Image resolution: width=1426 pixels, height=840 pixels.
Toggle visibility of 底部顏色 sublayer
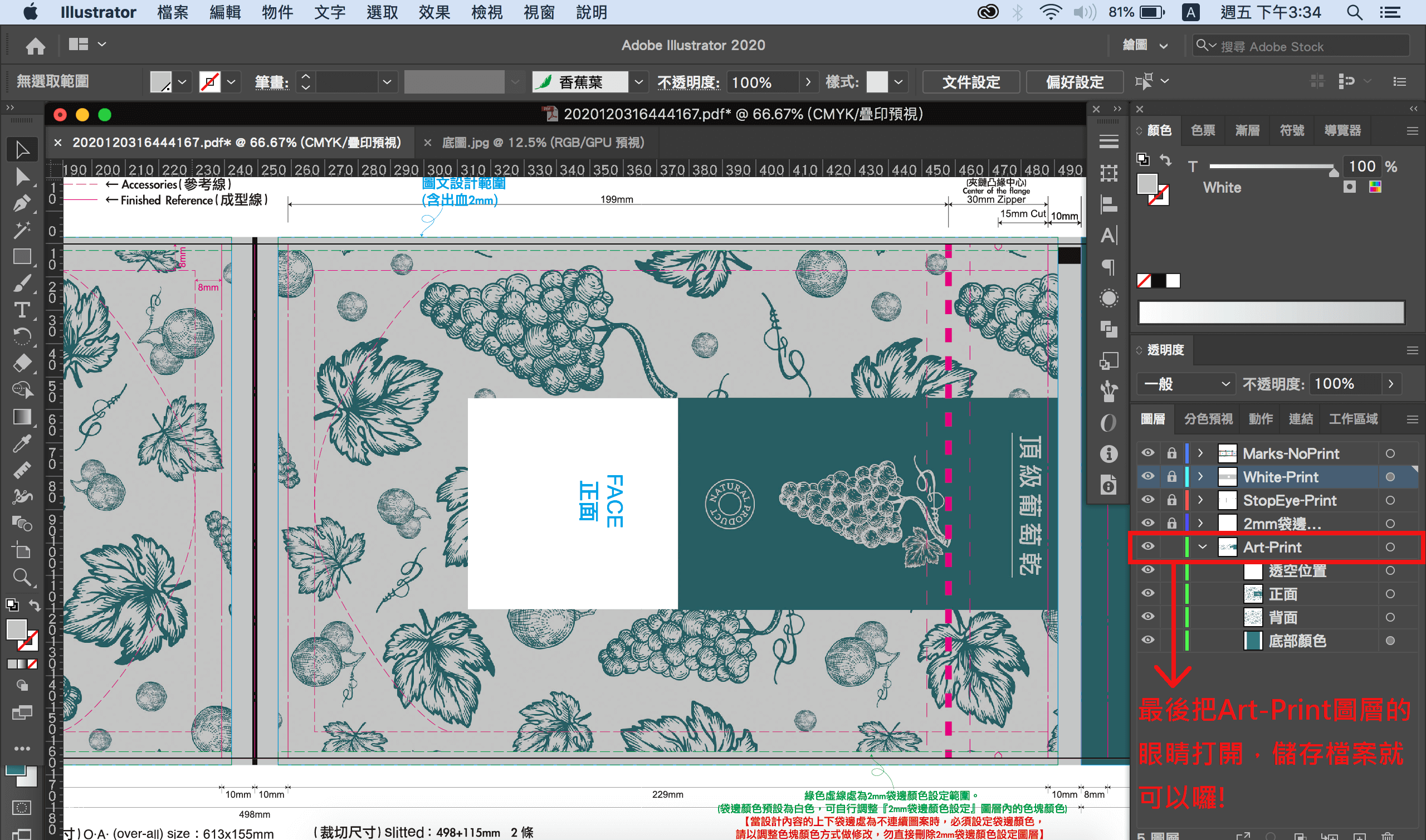pyautogui.click(x=1147, y=640)
